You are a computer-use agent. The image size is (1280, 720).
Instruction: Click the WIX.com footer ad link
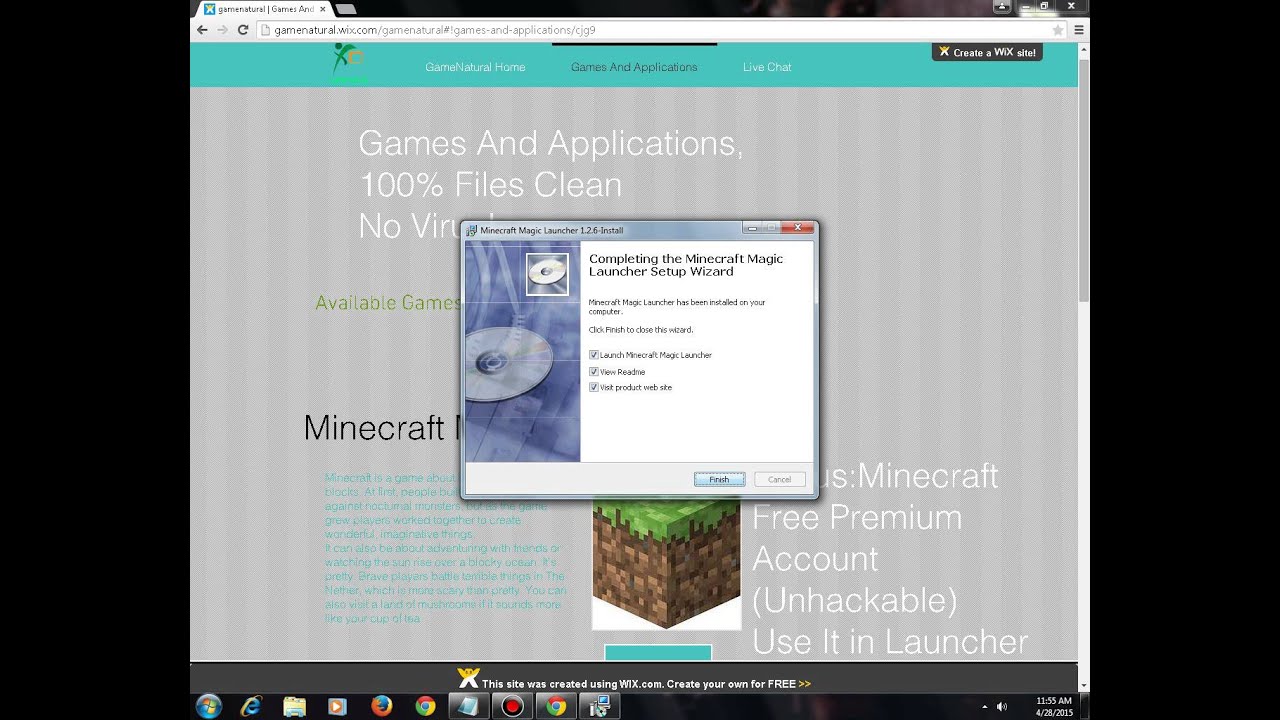click(x=636, y=681)
